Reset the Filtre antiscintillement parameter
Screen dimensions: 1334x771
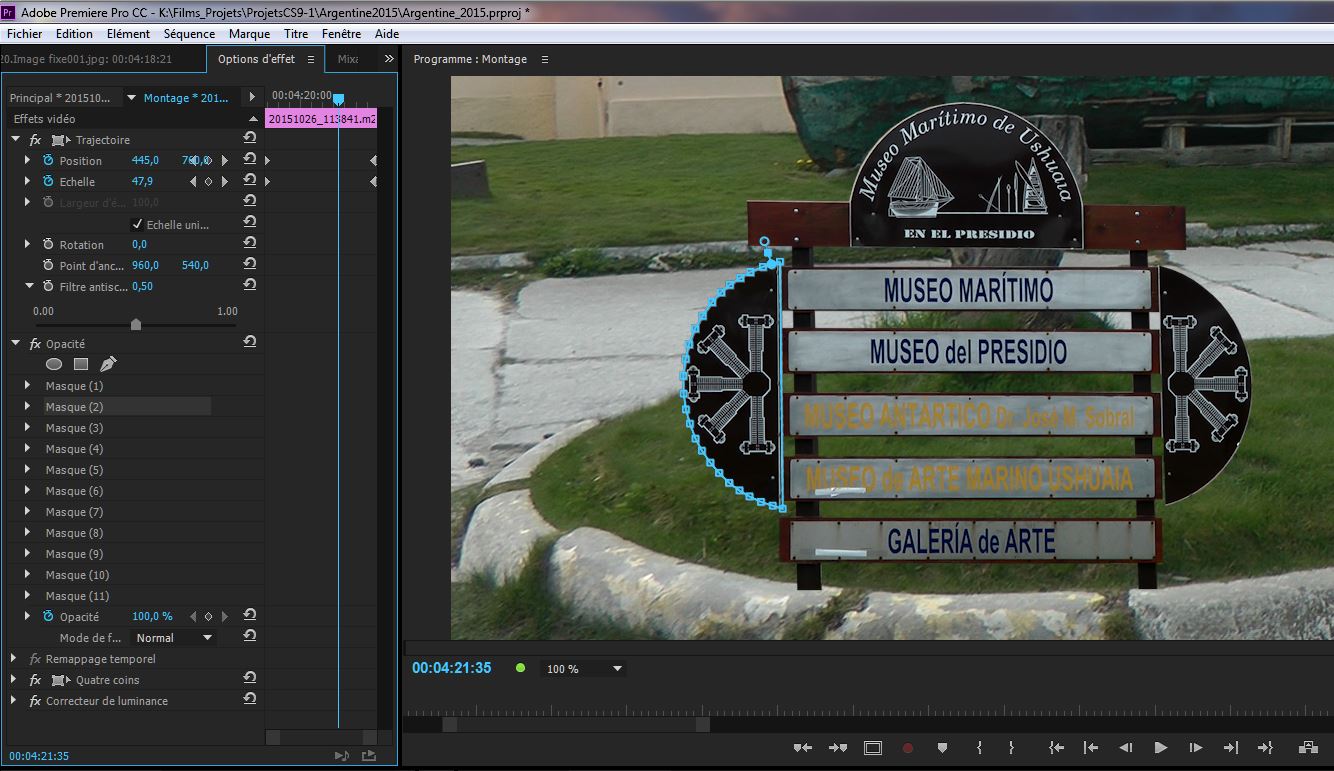click(x=250, y=286)
